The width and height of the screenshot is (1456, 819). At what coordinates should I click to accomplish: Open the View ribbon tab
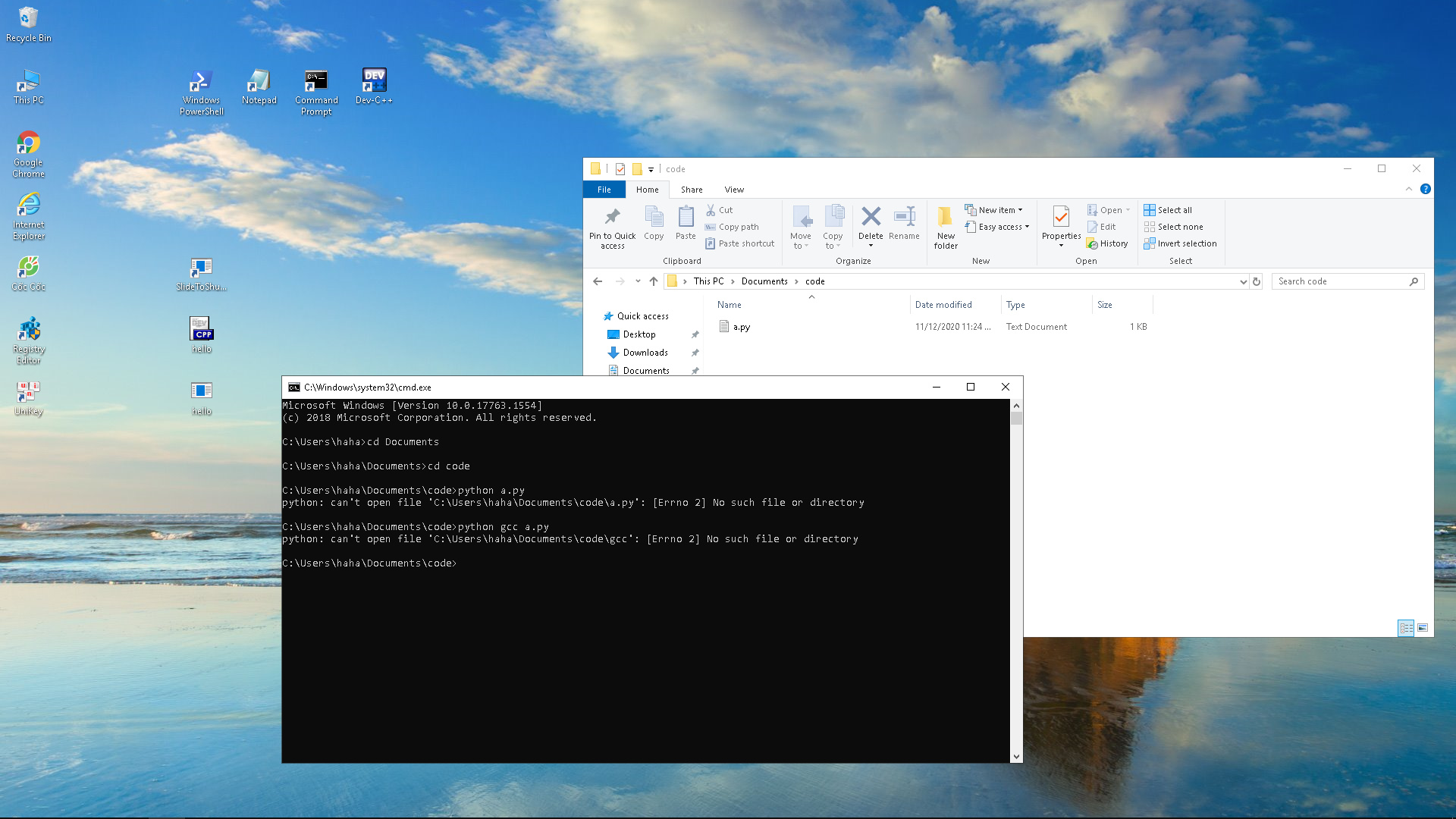pos(734,190)
